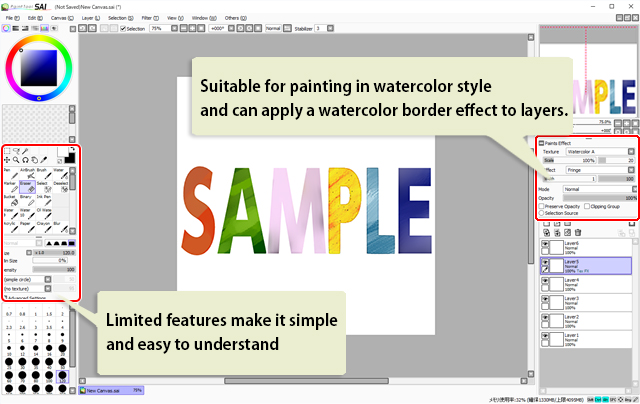
Task: Open the Canvas menu
Action: [59, 18]
